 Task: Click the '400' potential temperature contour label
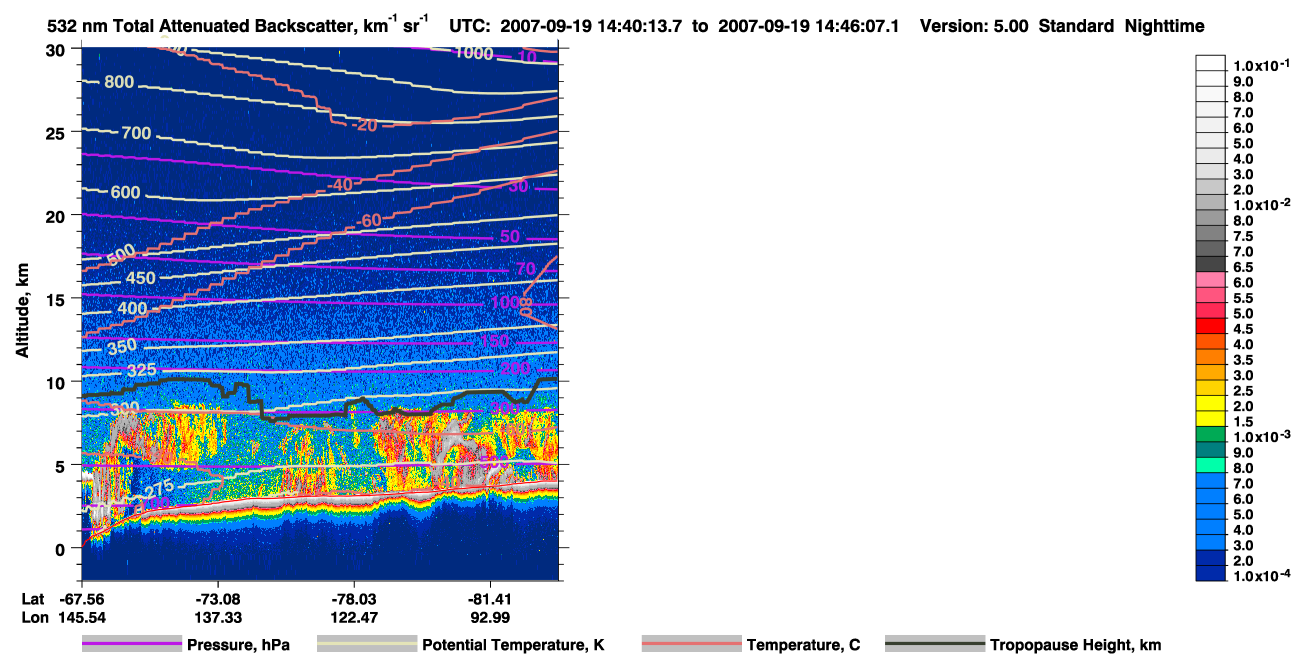click(132, 309)
